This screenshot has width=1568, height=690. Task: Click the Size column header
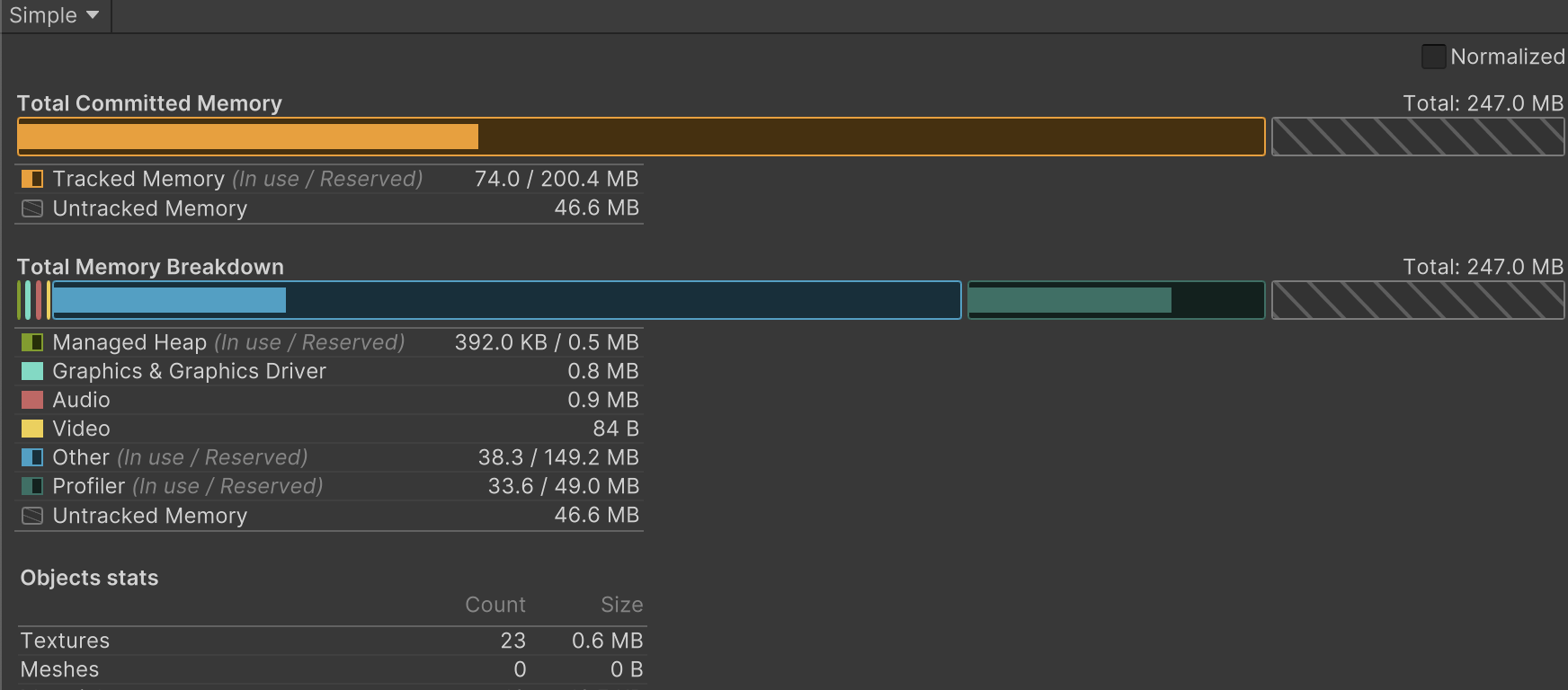coord(621,605)
